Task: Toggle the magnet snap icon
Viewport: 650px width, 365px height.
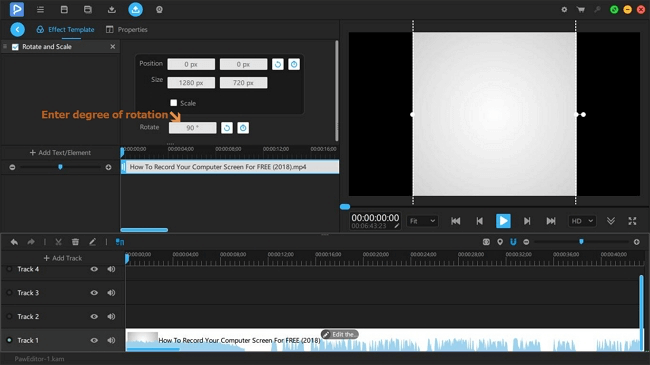Action: [513, 242]
